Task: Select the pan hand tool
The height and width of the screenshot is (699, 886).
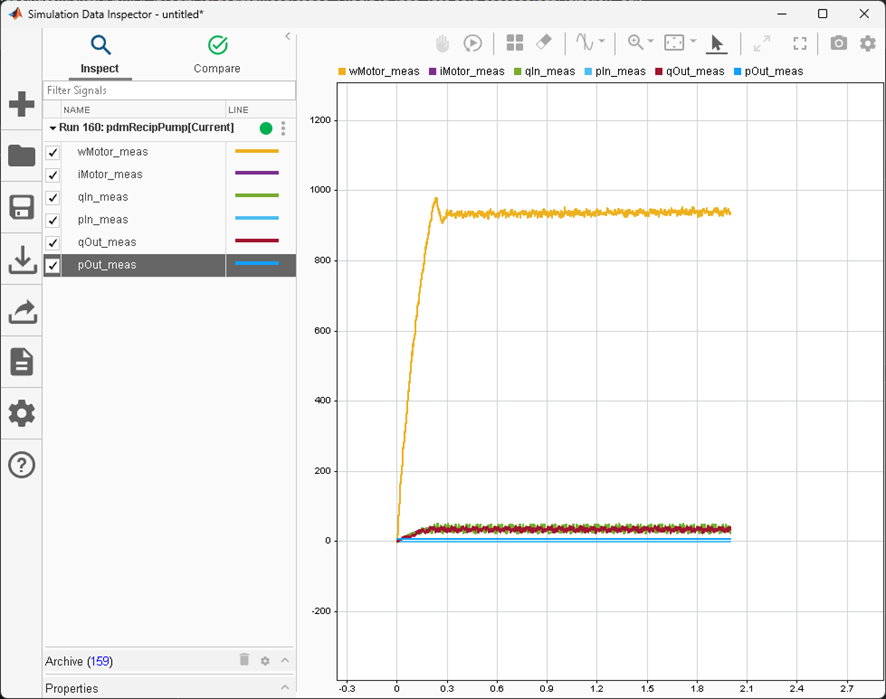Action: point(442,43)
